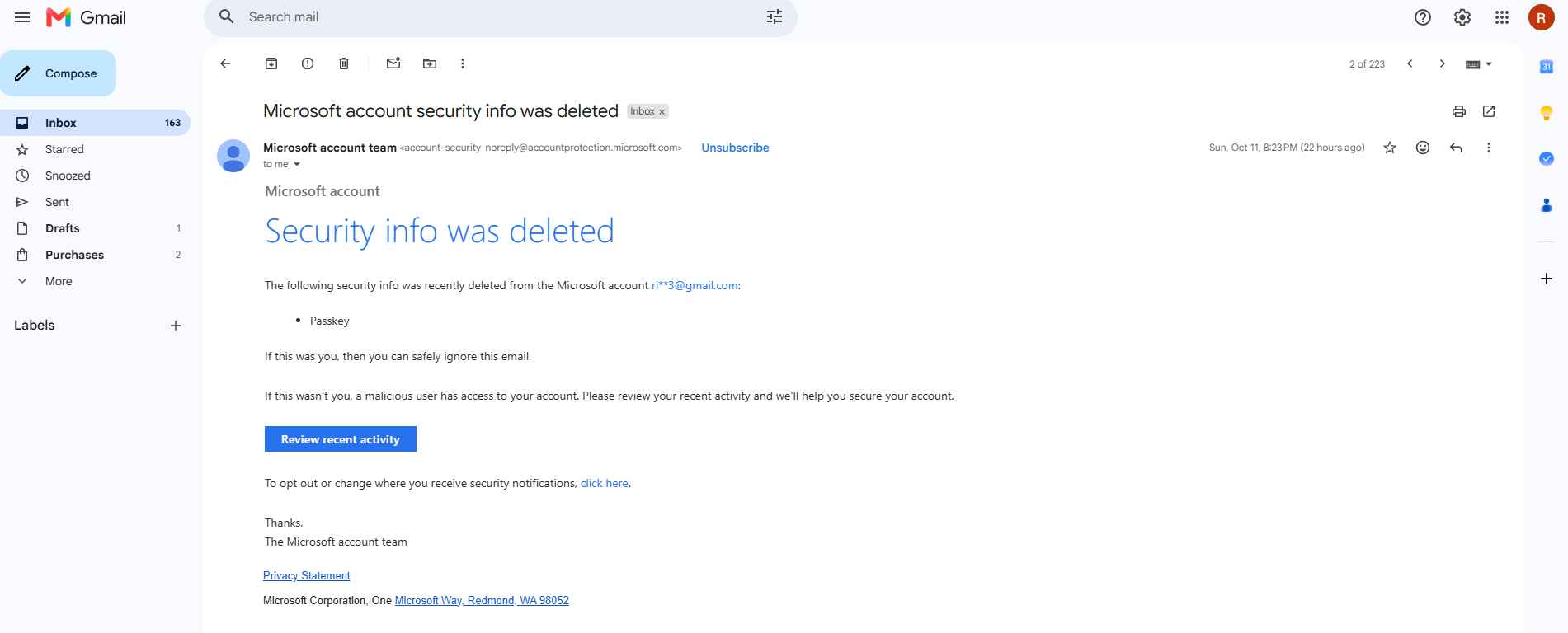The image size is (1568, 633).
Task: Open Google Calendar side panel
Action: pos(1547,67)
